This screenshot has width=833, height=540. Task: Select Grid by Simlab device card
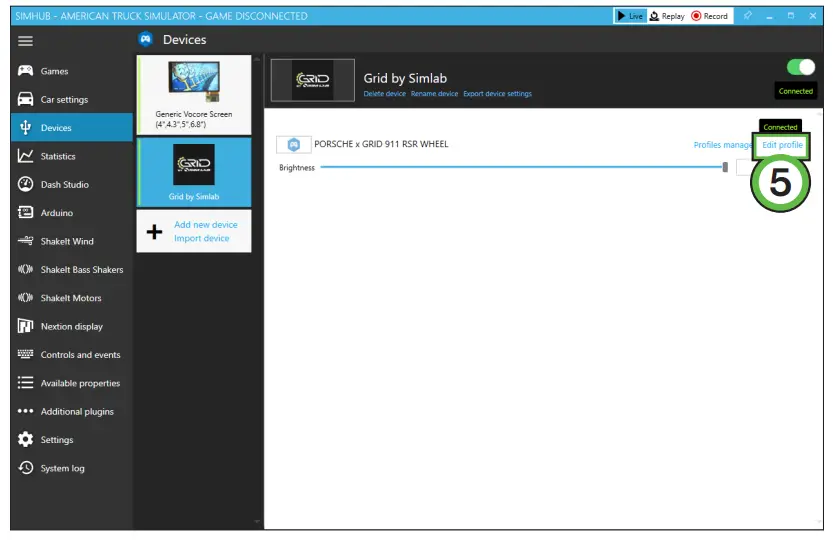(194, 172)
